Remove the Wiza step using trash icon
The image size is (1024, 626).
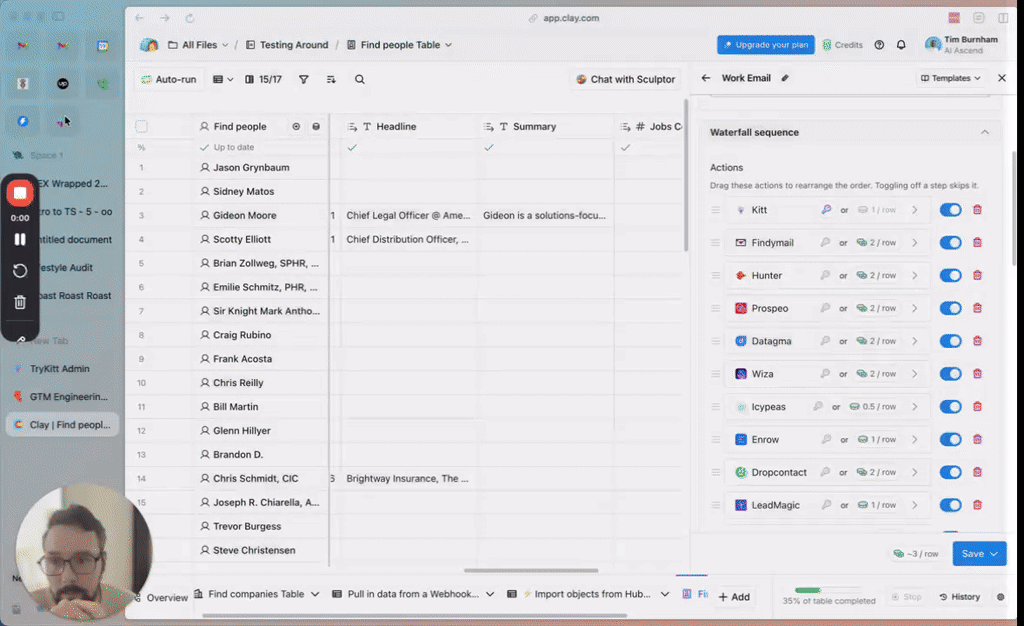click(x=977, y=374)
